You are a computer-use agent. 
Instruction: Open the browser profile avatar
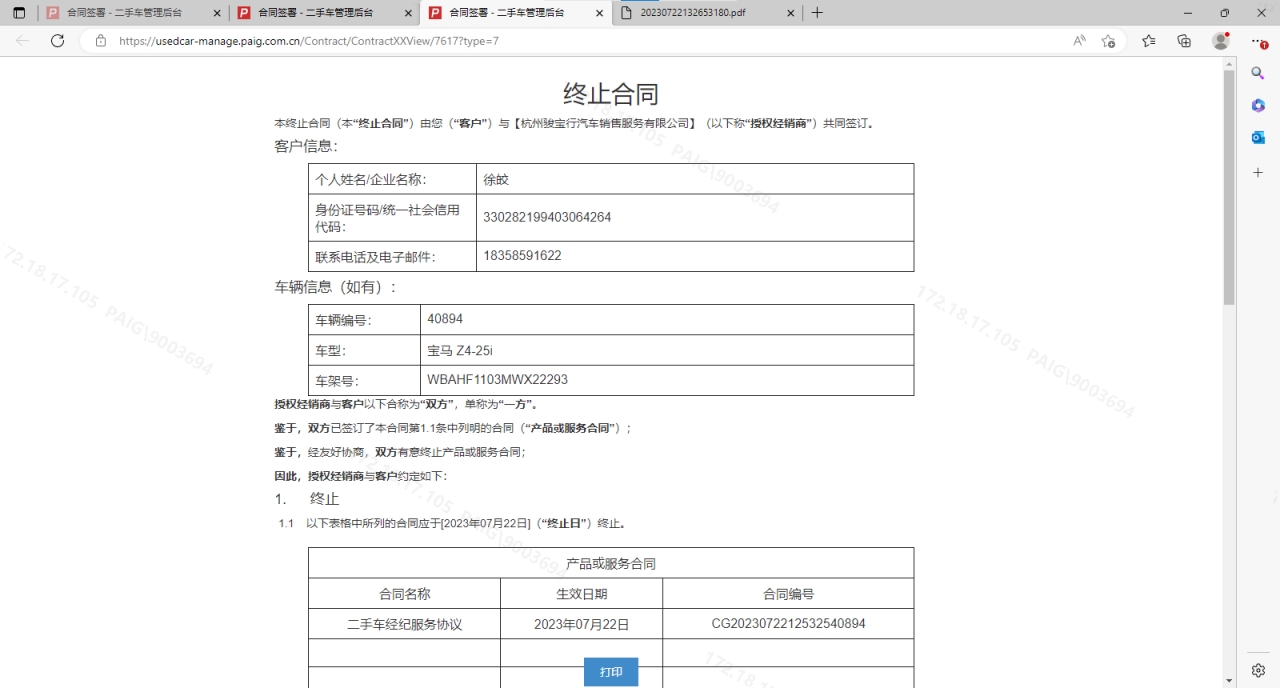[x=1220, y=41]
